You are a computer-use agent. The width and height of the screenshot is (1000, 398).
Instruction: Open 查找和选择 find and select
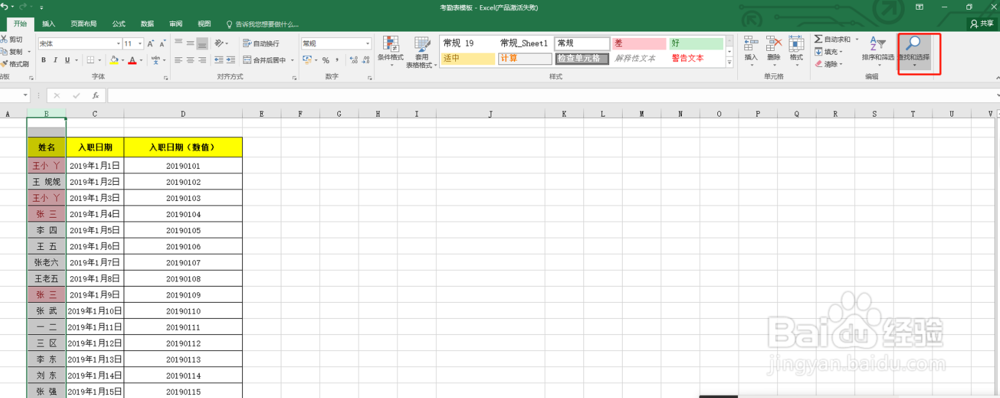click(915, 51)
